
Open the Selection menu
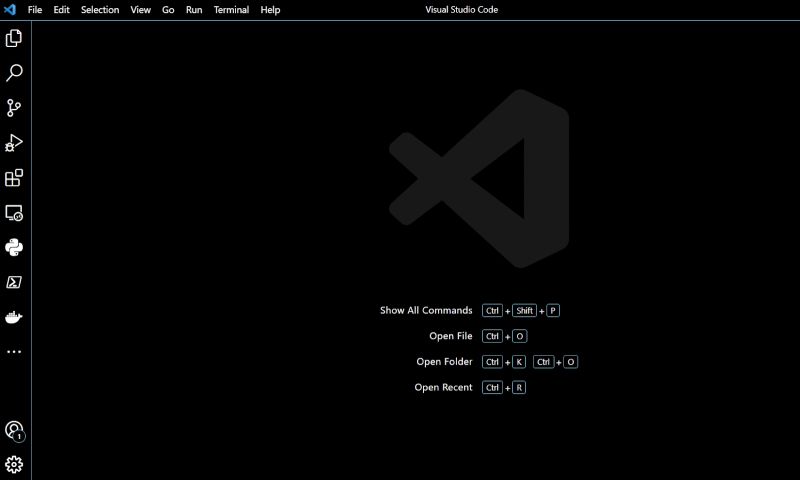(x=100, y=10)
